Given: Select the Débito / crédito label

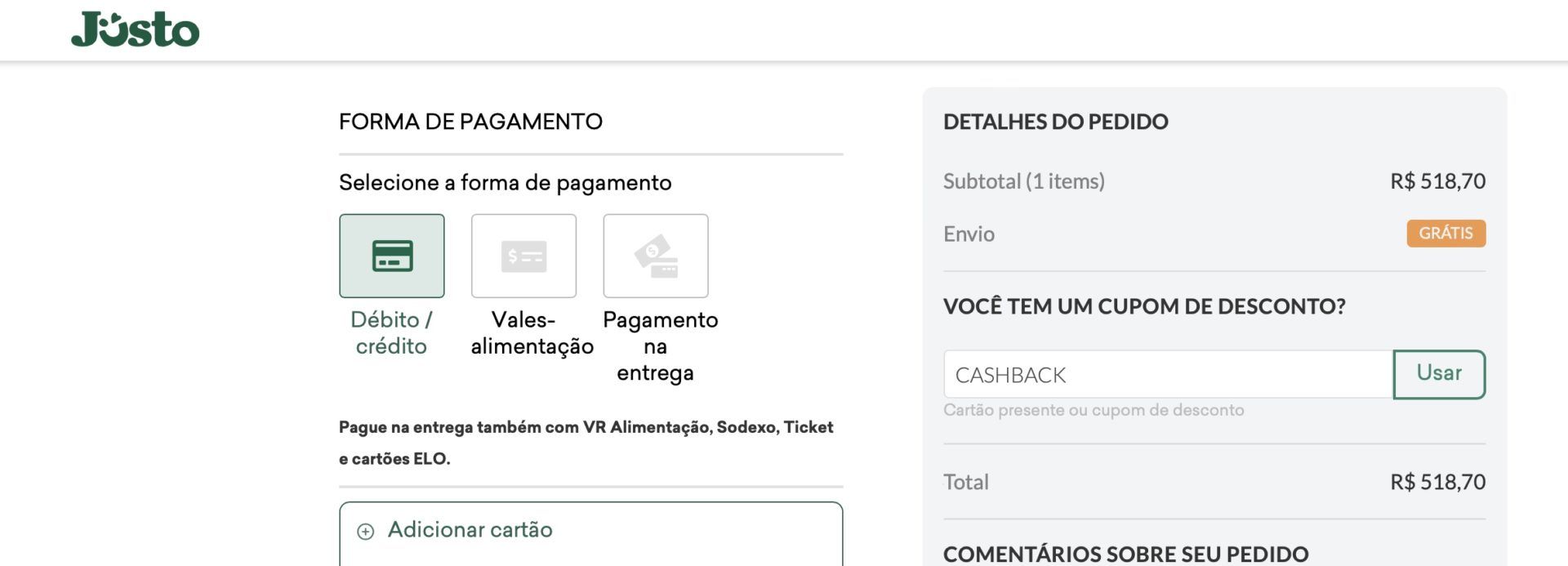Looking at the screenshot, I should [x=391, y=332].
